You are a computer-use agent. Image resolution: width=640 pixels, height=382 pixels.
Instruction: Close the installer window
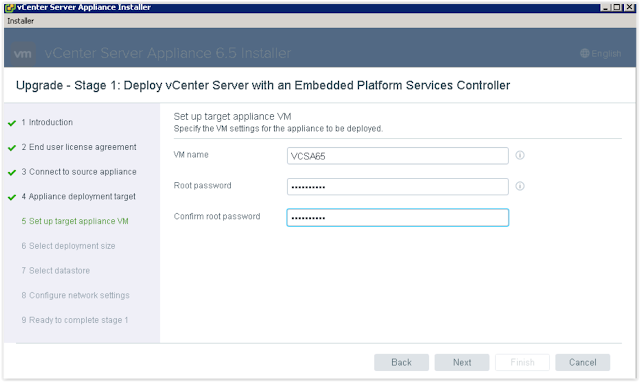click(629, 7)
